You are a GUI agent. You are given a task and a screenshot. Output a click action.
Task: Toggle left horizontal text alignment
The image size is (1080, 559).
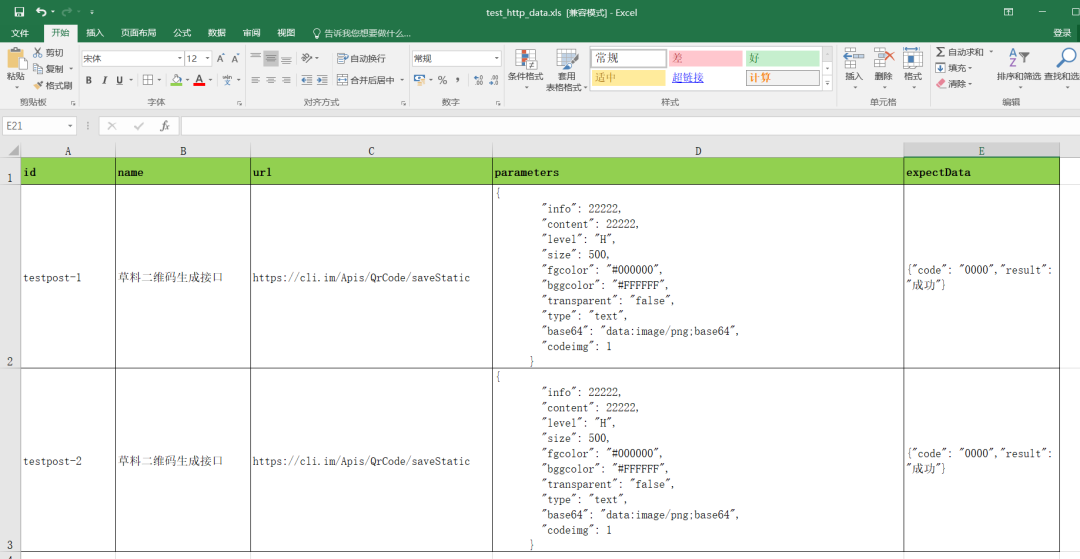click(x=256, y=81)
